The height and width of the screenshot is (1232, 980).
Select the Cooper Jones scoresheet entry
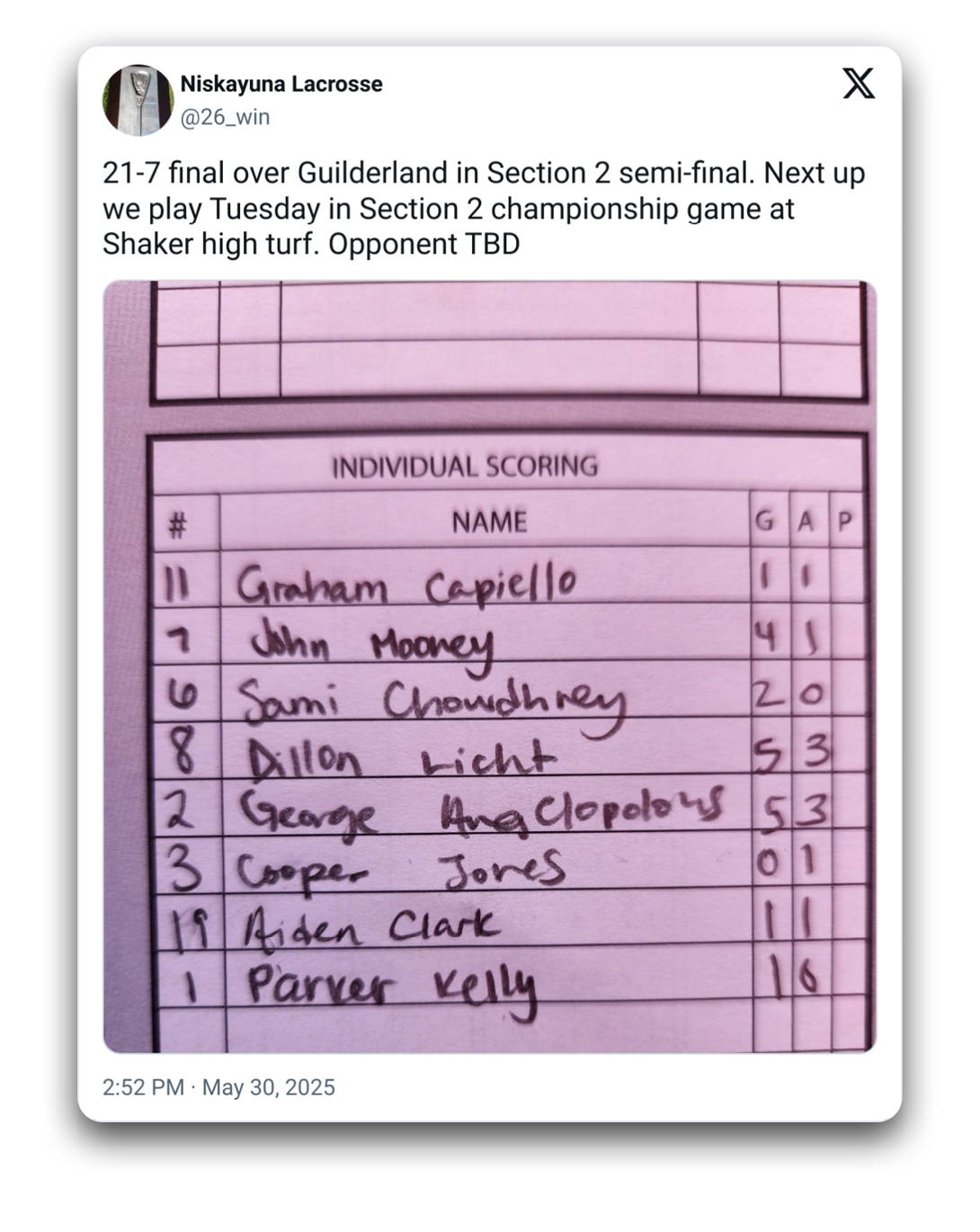[x=401, y=870]
